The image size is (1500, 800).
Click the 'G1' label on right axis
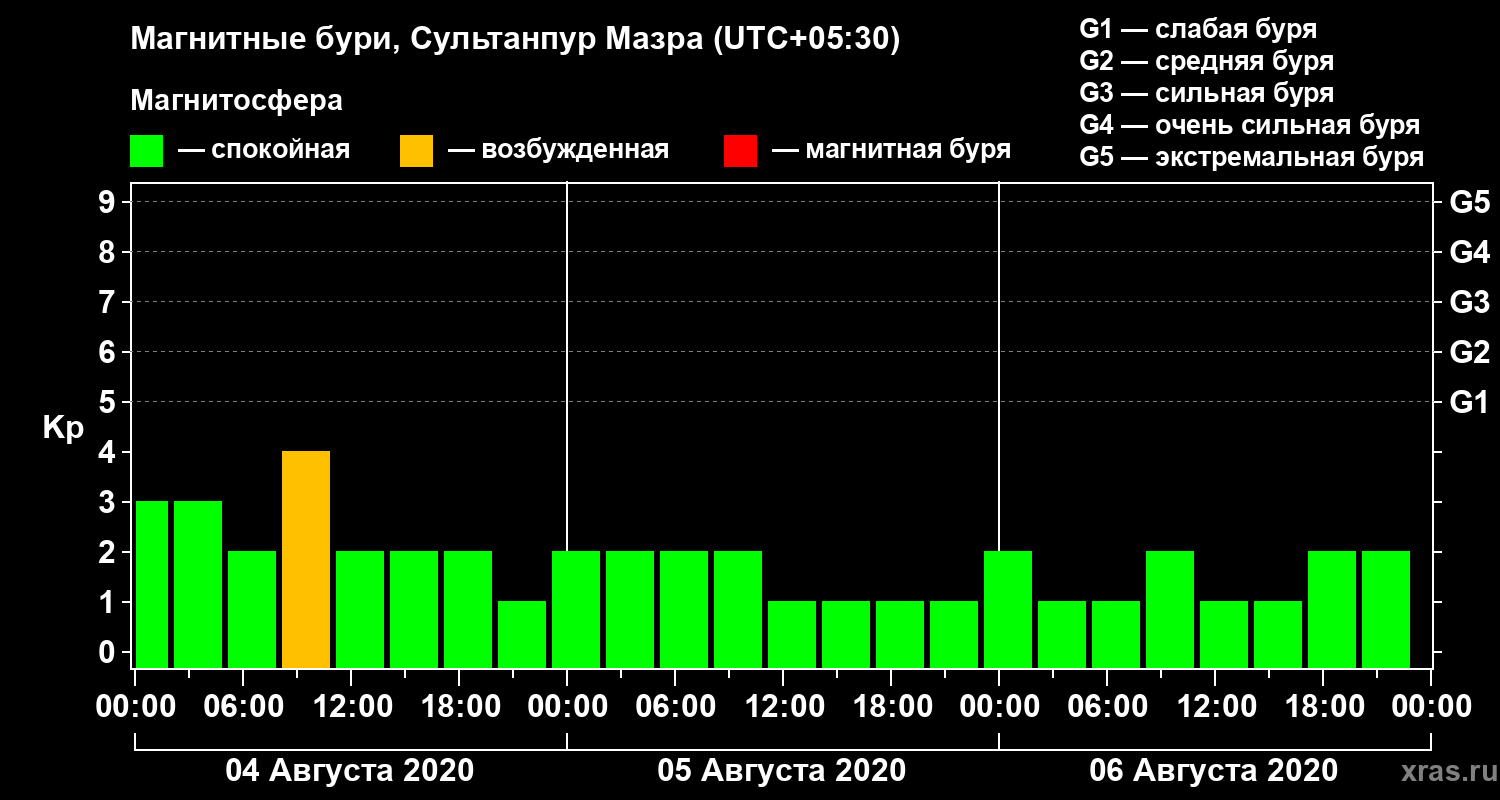[1470, 402]
